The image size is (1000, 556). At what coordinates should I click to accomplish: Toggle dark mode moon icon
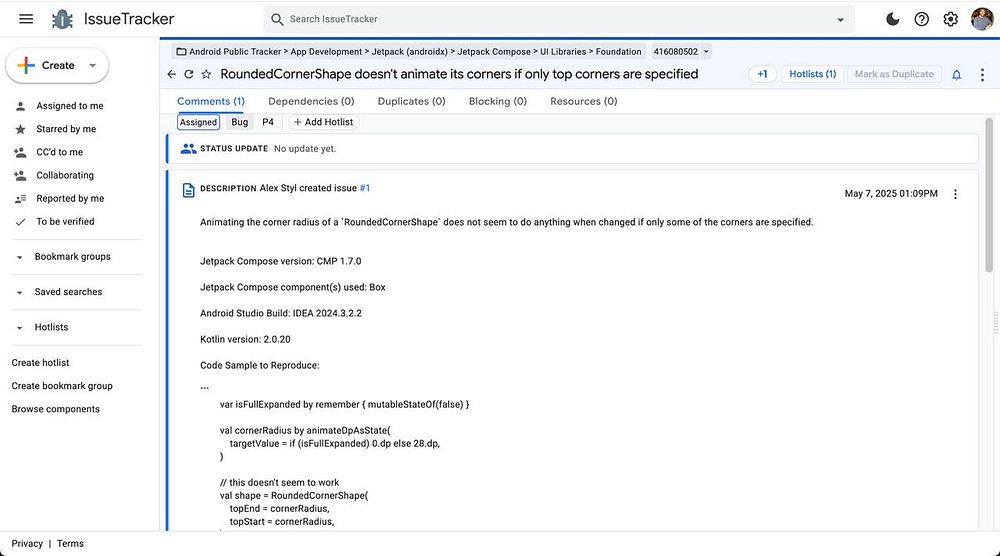pyautogui.click(x=893, y=19)
